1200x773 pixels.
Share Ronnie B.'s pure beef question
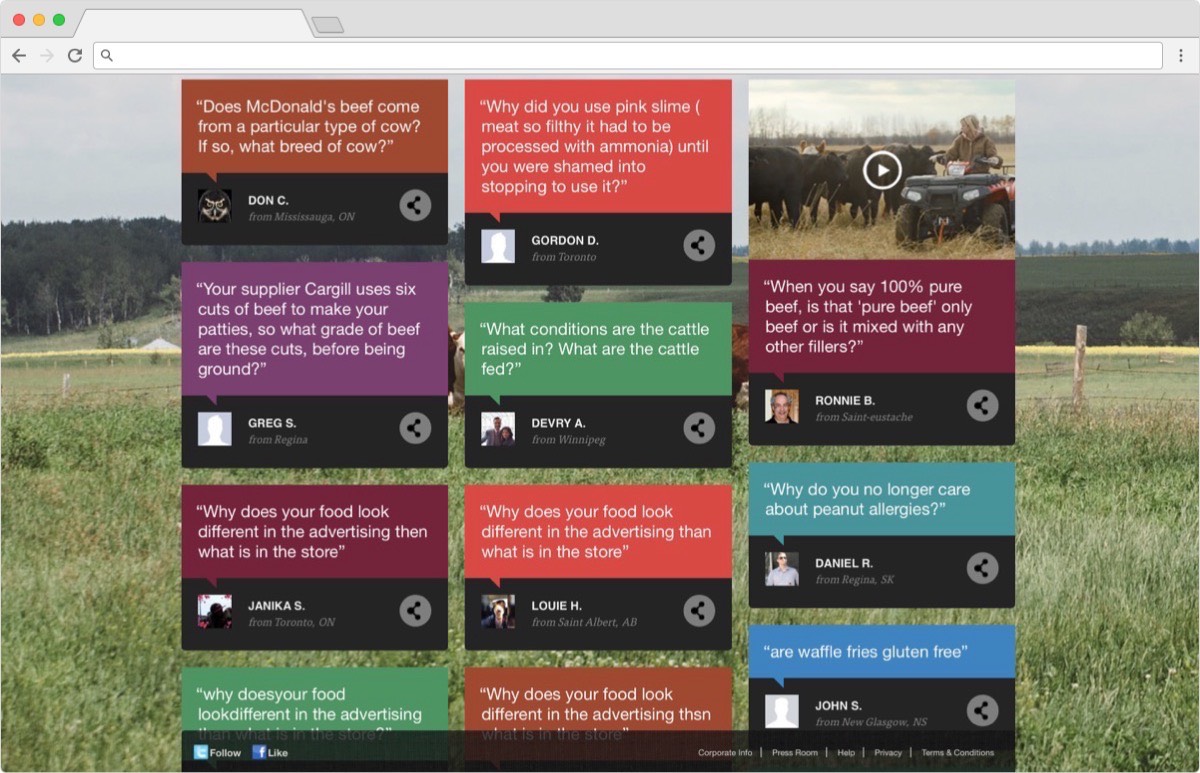pos(982,405)
